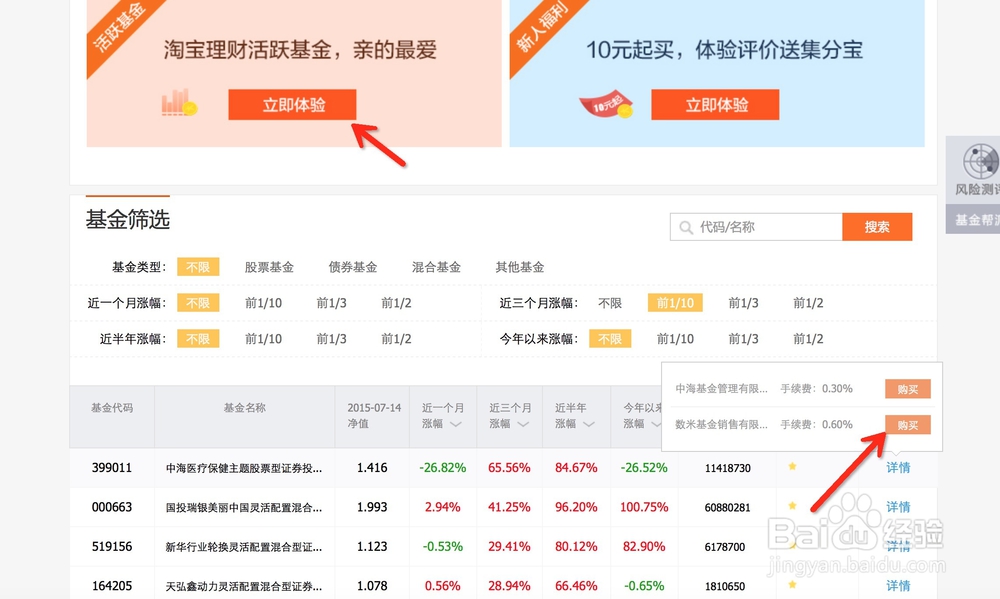Select 前1/10 for 今年以来涨幅
1000x599 pixels.
(675, 338)
